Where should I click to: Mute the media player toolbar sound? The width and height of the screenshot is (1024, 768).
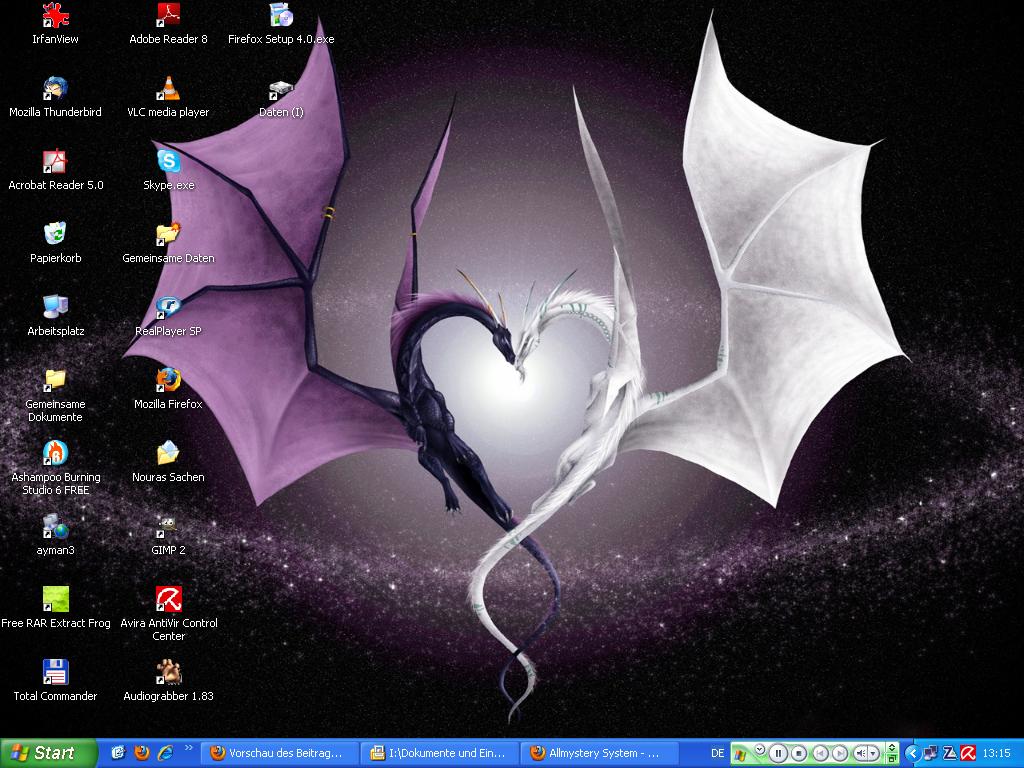[x=860, y=753]
